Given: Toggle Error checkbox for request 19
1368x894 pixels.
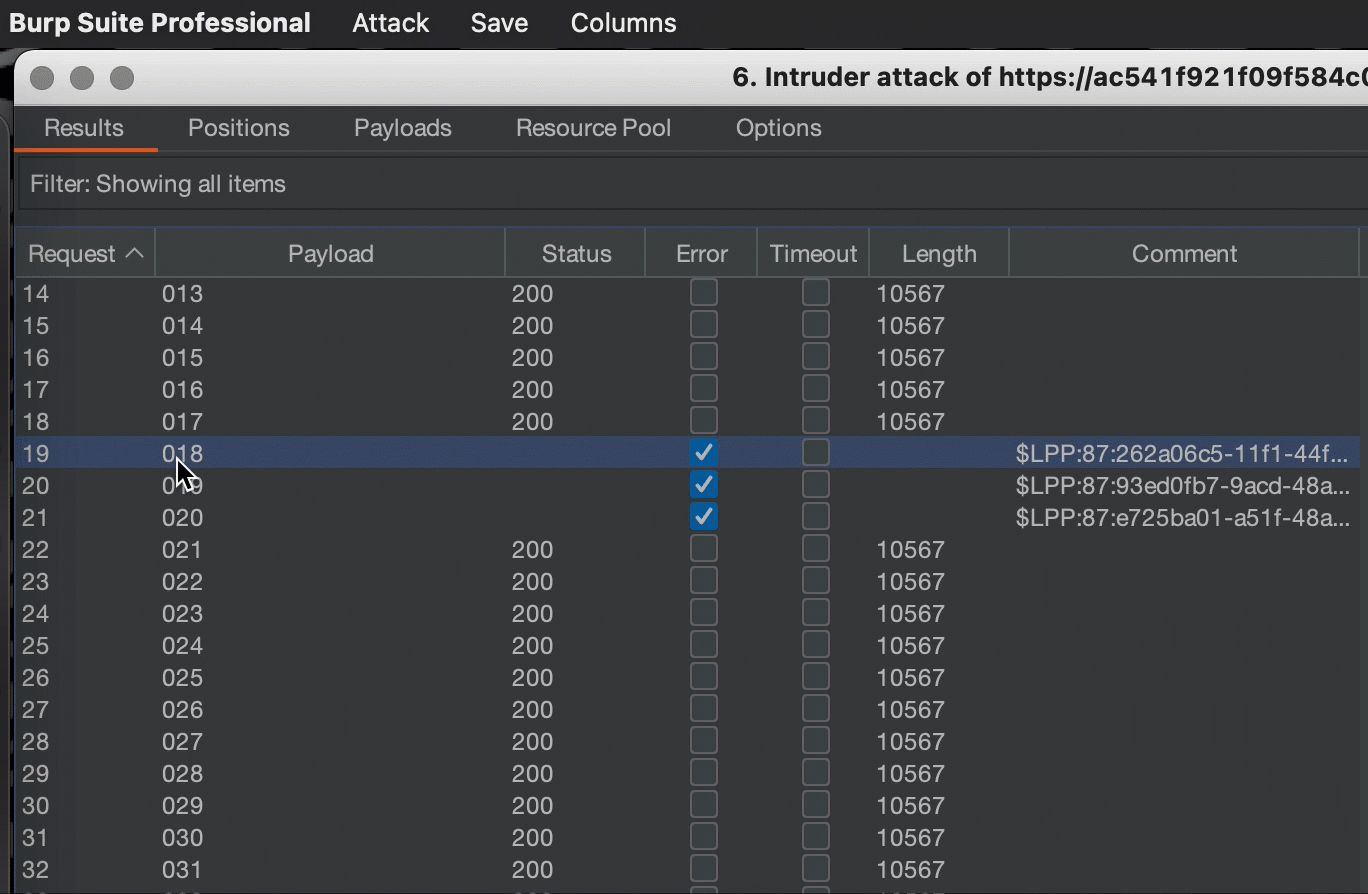Looking at the screenshot, I should [704, 453].
